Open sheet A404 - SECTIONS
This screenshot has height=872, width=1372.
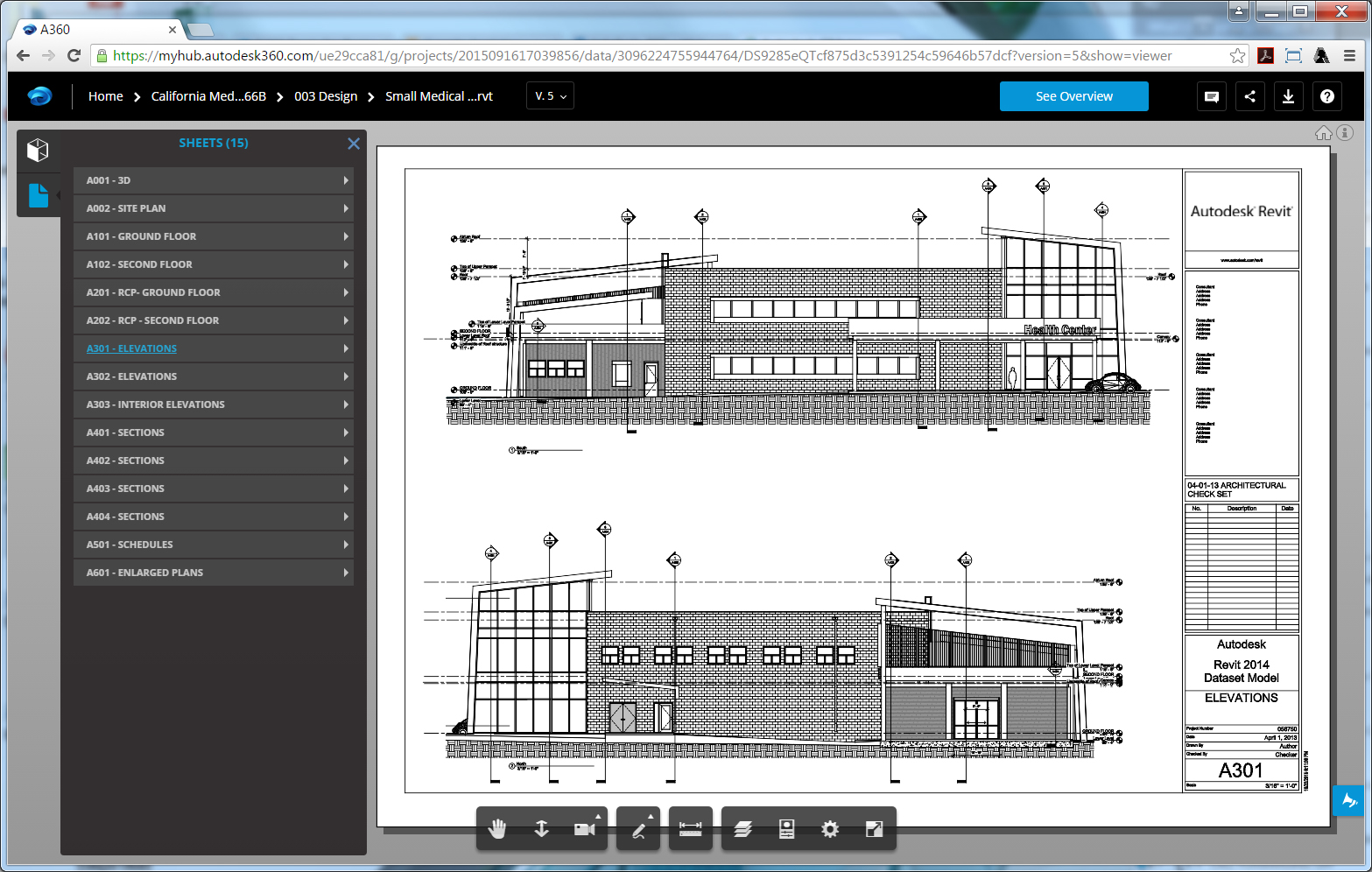214,517
